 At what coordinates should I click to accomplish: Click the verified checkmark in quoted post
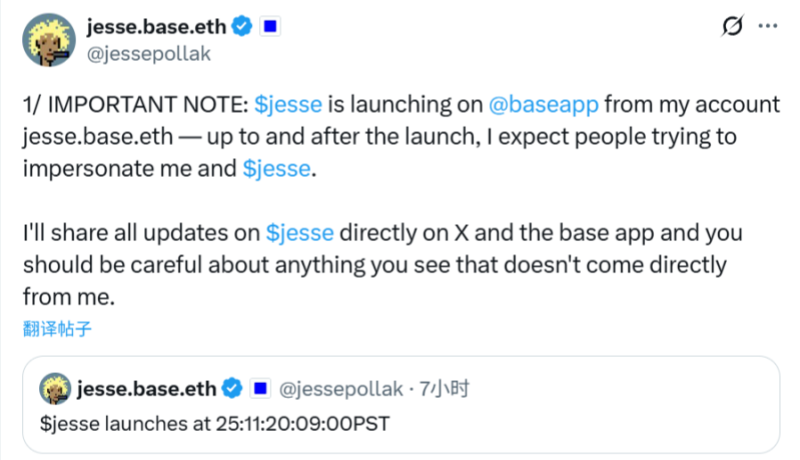pos(233,386)
